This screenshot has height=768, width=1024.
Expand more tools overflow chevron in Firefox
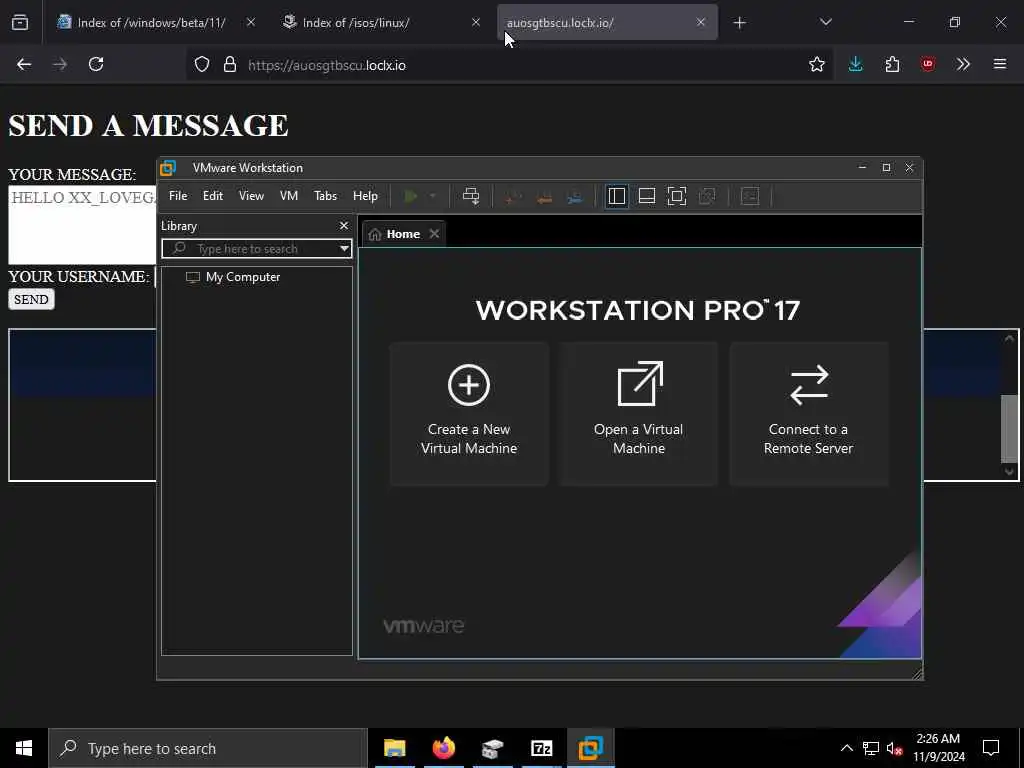pos(963,64)
